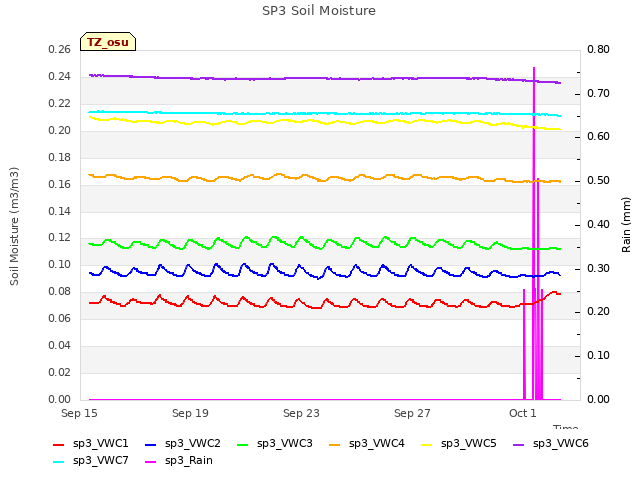This screenshot has width=640, height=480.
Task: Click the 0.70 rain axis value
Action: tap(598, 93)
